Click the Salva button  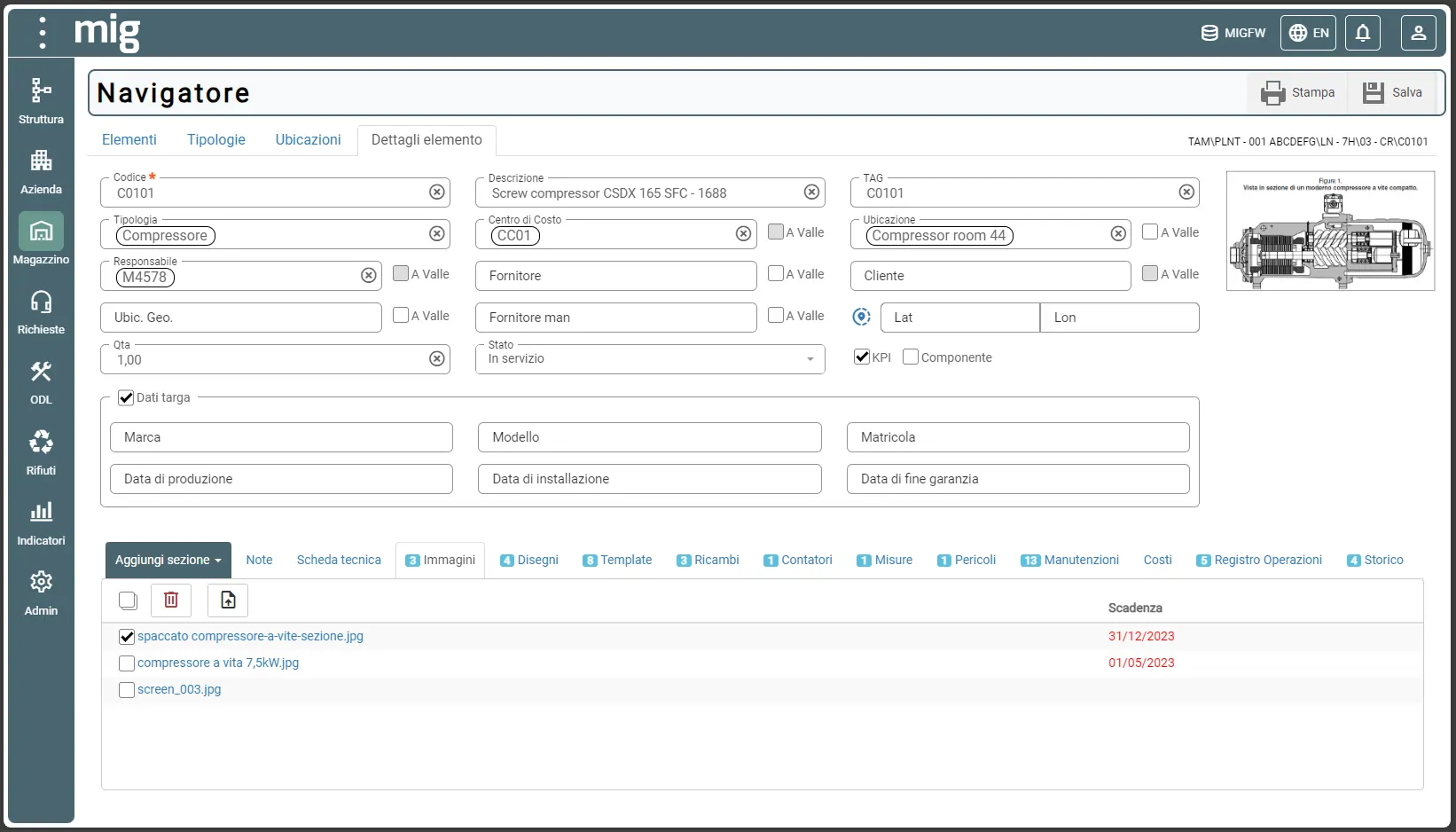[1392, 92]
